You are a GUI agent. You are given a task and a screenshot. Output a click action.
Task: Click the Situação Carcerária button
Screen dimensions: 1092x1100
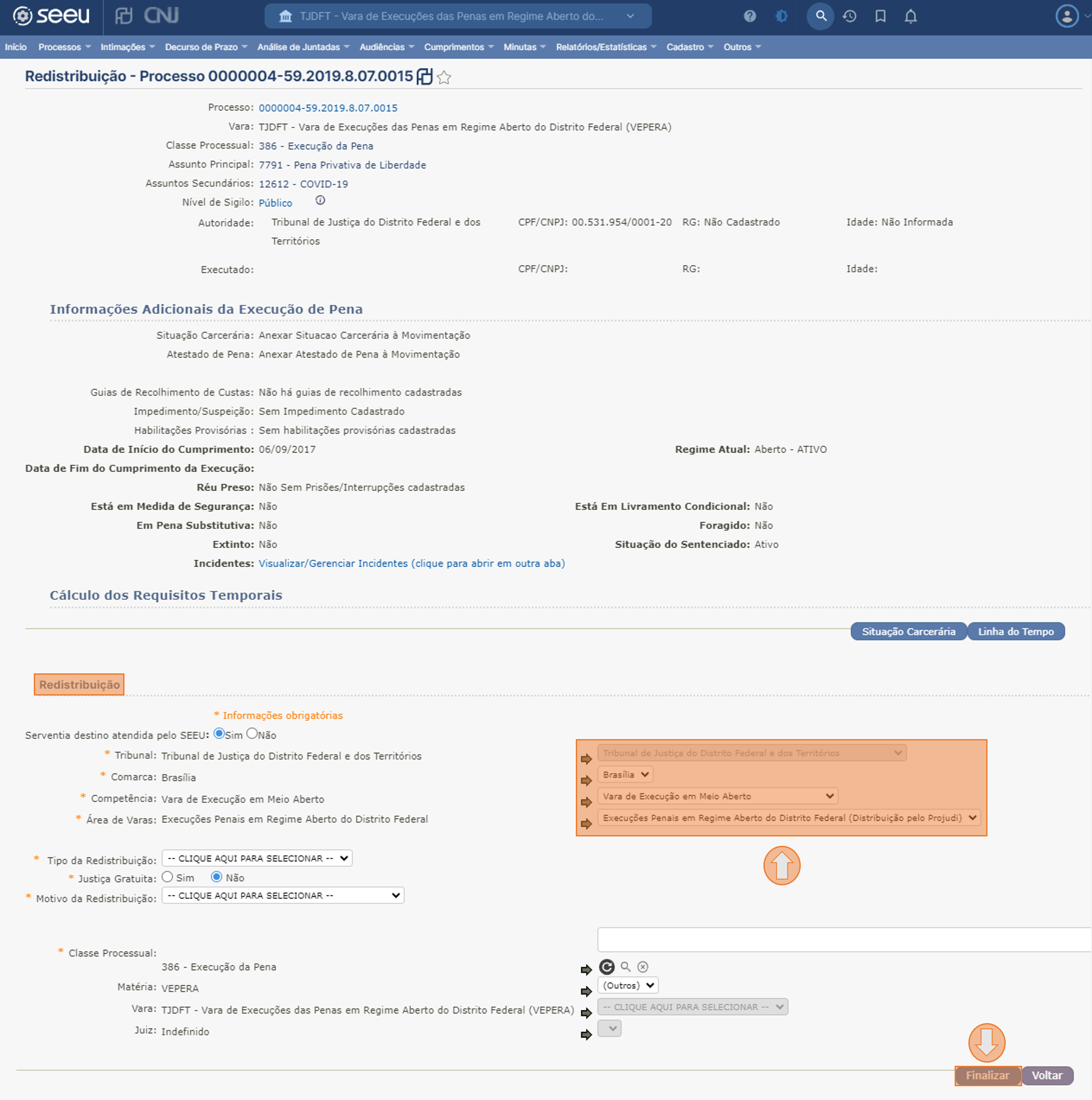(908, 631)
